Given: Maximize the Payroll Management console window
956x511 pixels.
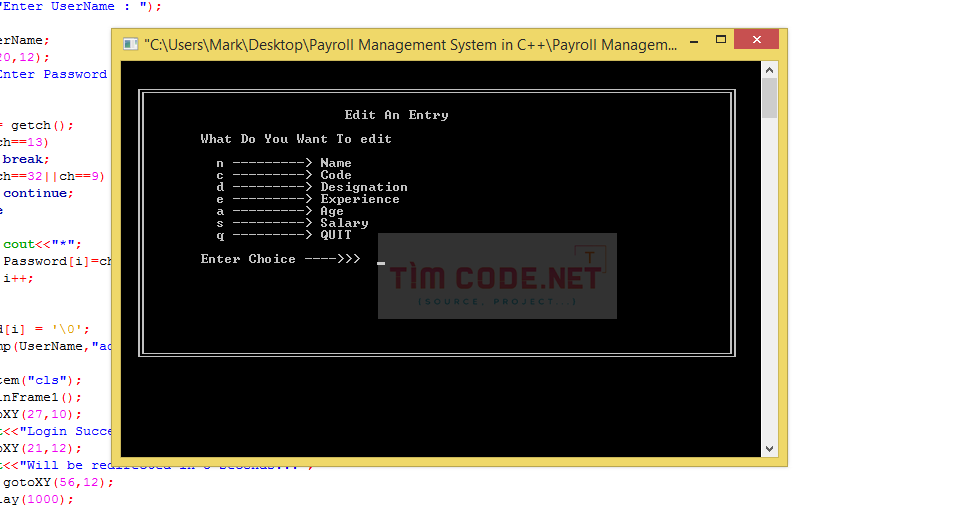Looking at the screenshot, I should (721, 40).
